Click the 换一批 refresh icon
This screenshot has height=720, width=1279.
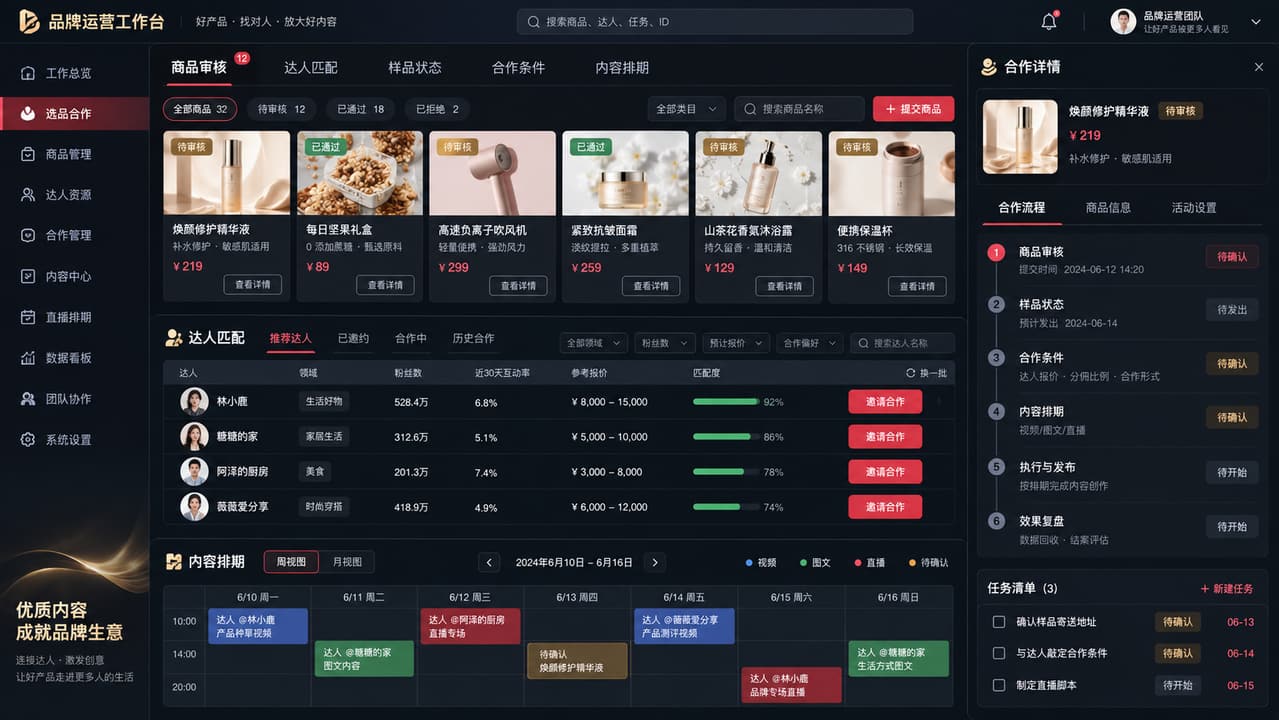pos(910,373)
